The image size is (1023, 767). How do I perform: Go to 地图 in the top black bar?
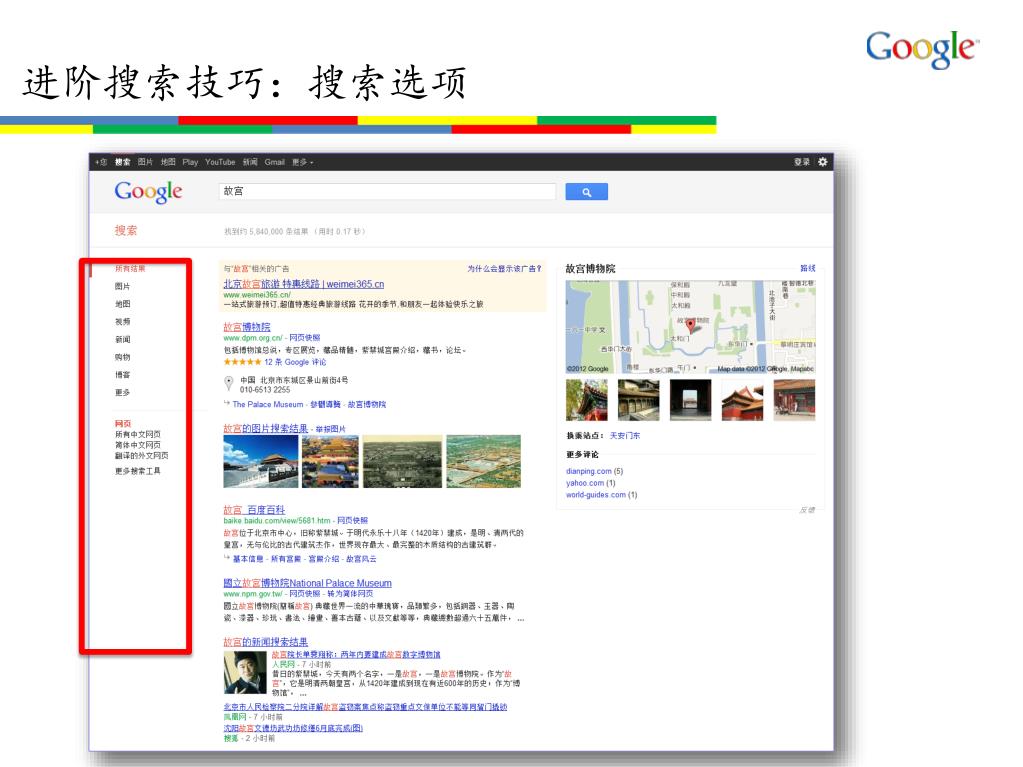(168, 162)
